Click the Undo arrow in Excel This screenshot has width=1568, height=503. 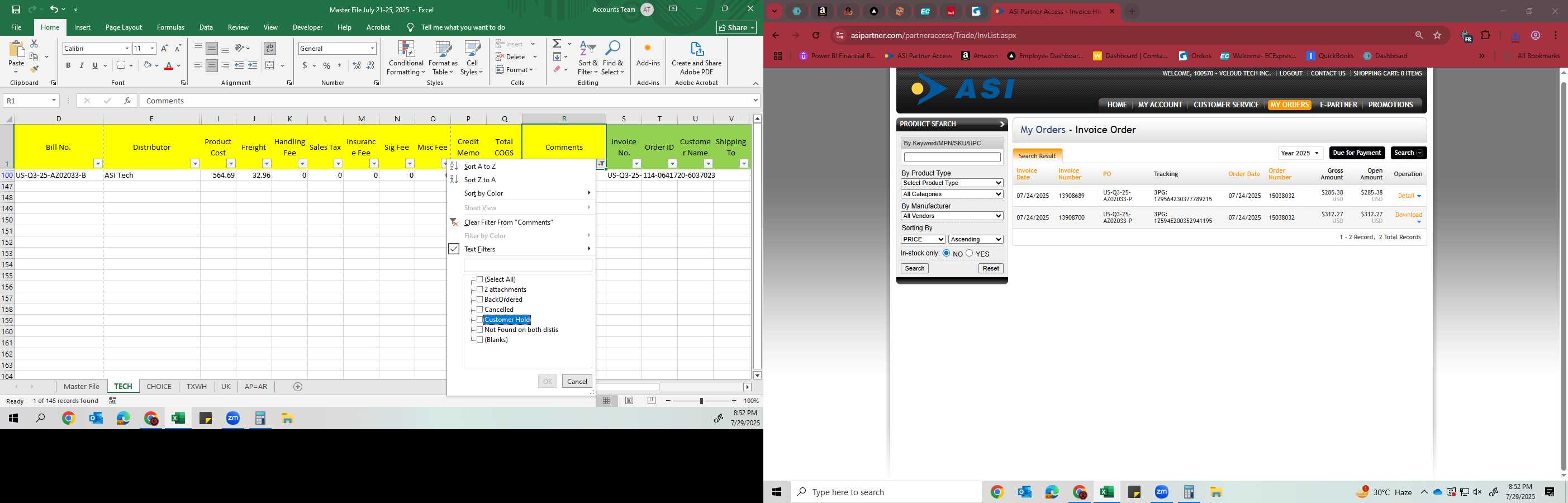coord(54,9)
